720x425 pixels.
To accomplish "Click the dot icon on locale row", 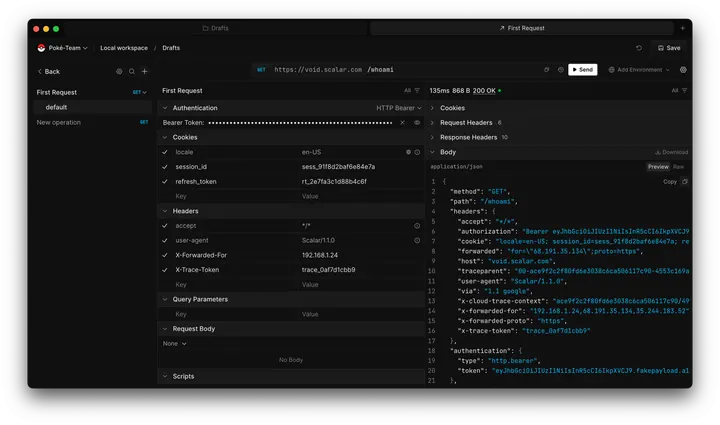I will tap(408, 152).
